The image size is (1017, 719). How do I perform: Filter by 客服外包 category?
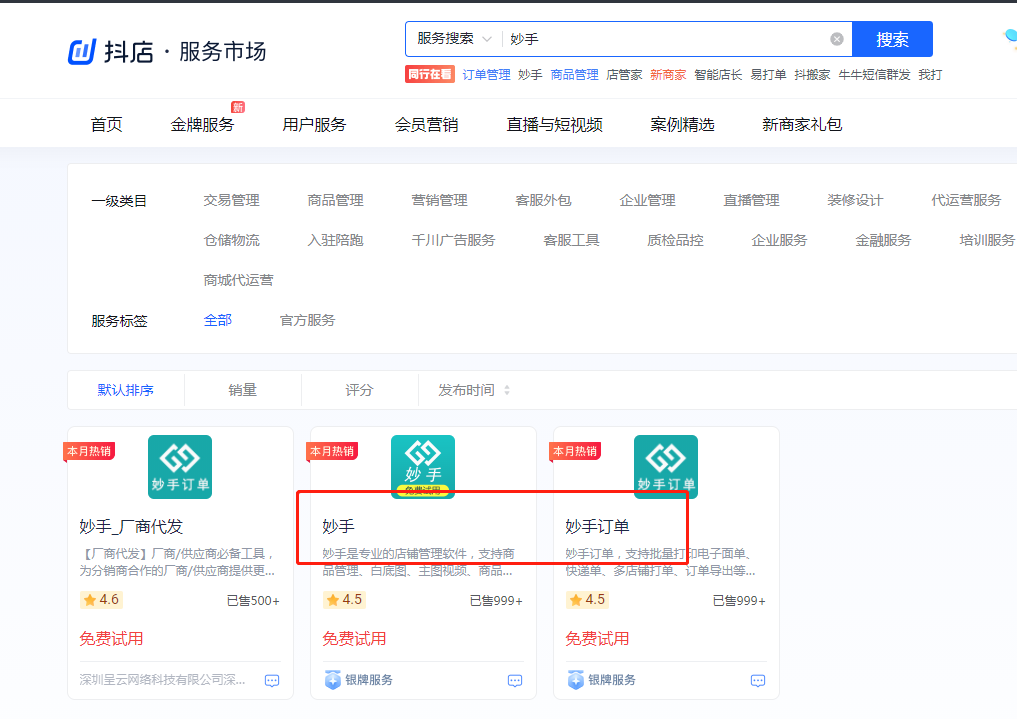click(x=544, y=200)
